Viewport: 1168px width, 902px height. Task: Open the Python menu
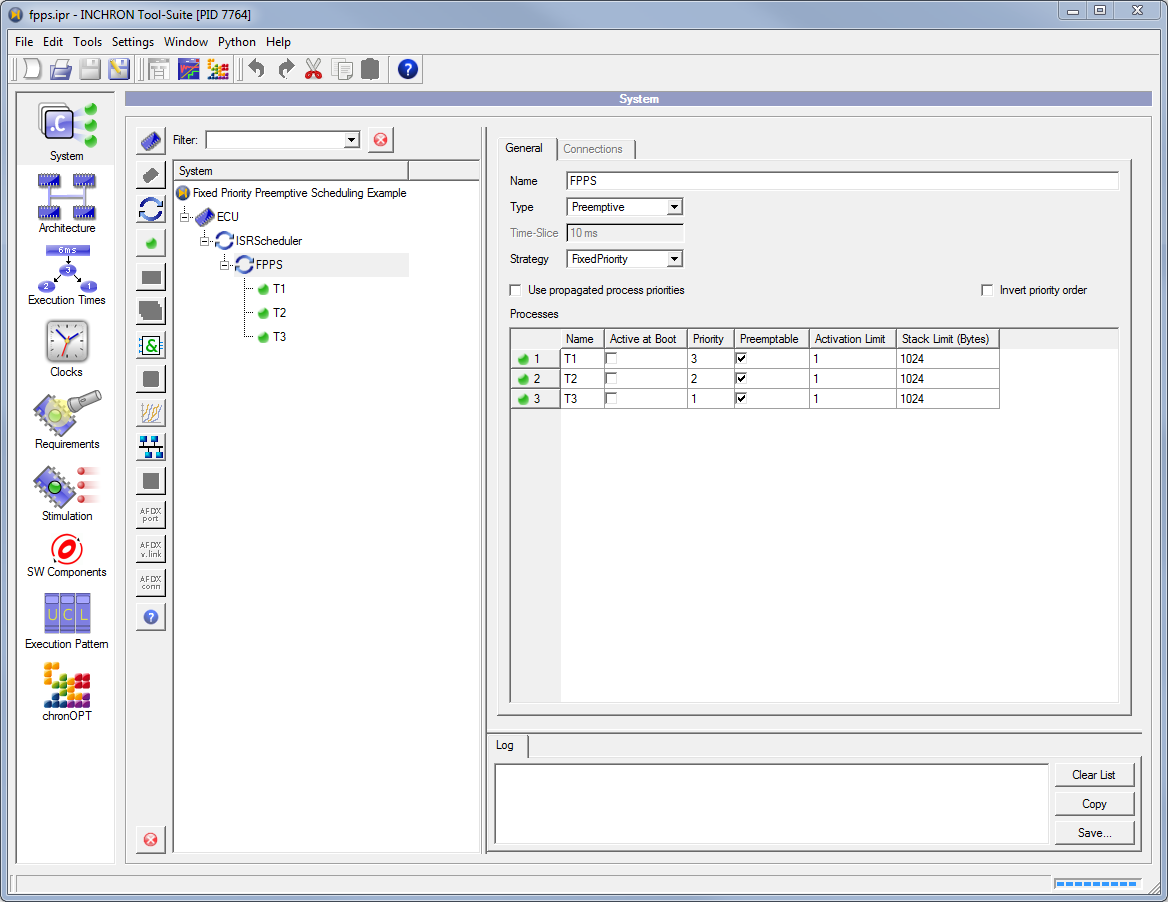(237, 42)
